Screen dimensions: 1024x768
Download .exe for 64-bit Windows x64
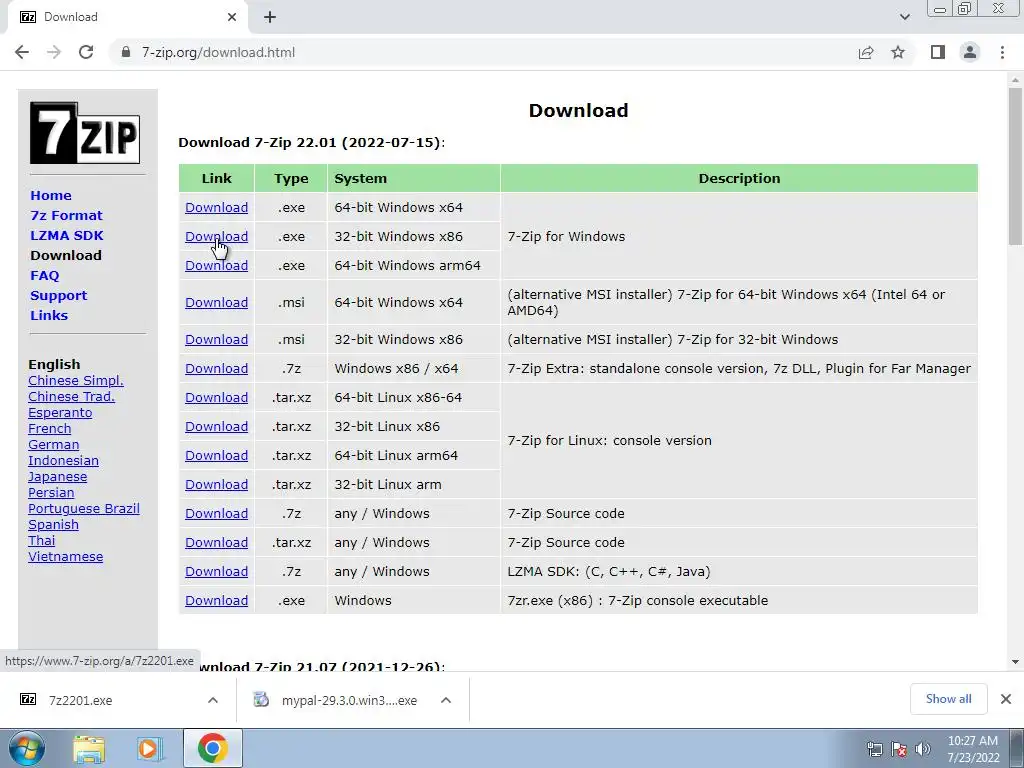coord(216,208)
